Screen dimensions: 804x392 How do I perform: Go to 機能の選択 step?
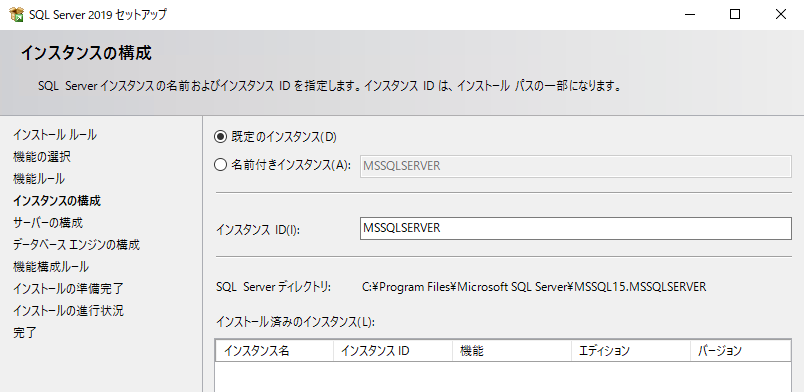42,157
